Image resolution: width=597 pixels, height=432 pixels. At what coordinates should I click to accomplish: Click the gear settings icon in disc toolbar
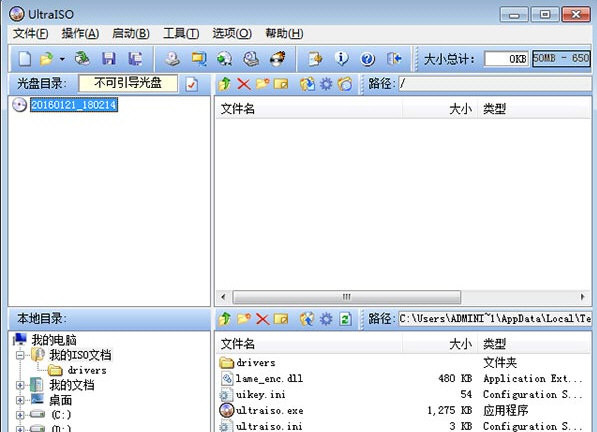click(326, 84)
